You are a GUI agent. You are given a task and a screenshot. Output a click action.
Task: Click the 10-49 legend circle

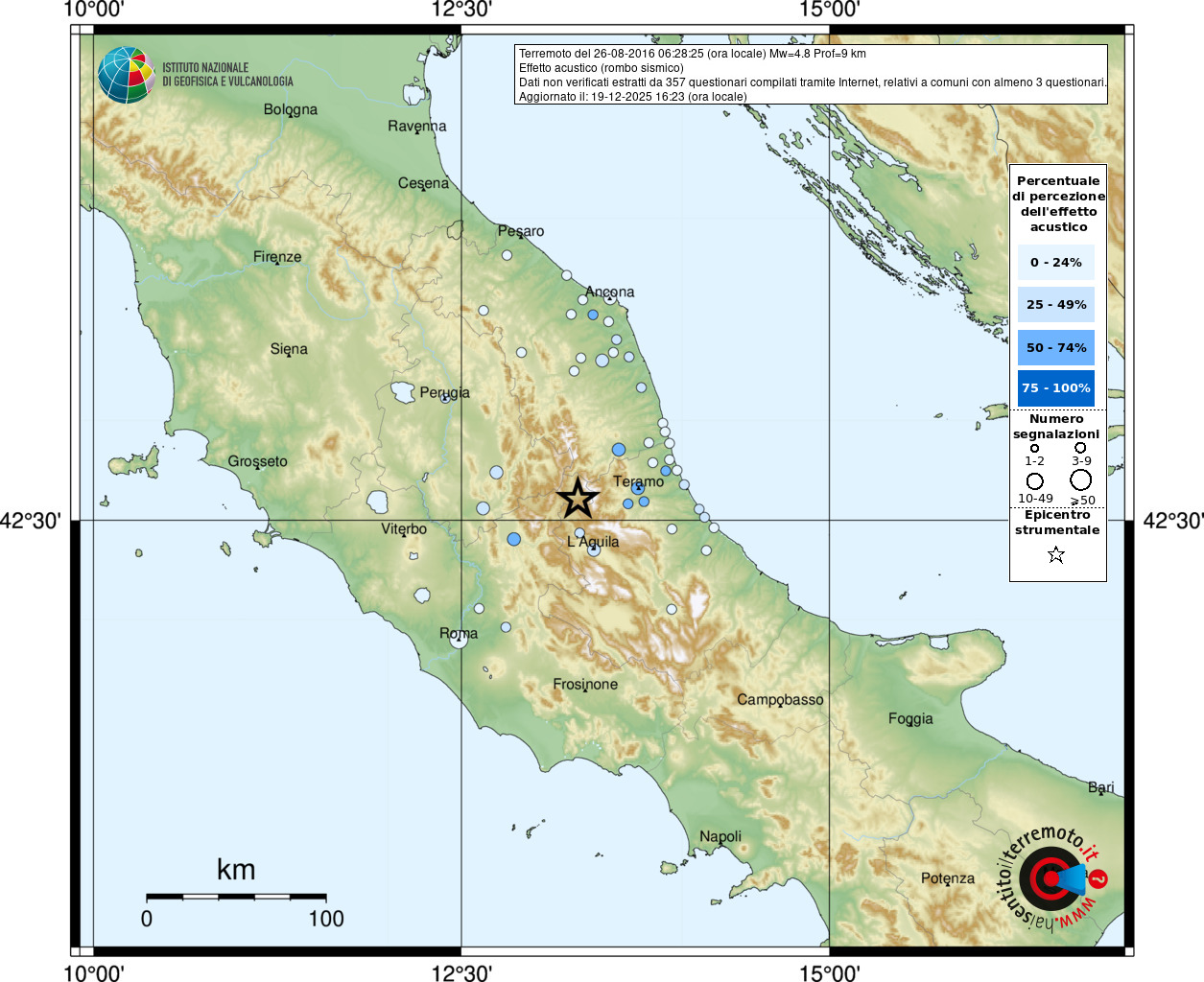click(x=1034, y=481)
